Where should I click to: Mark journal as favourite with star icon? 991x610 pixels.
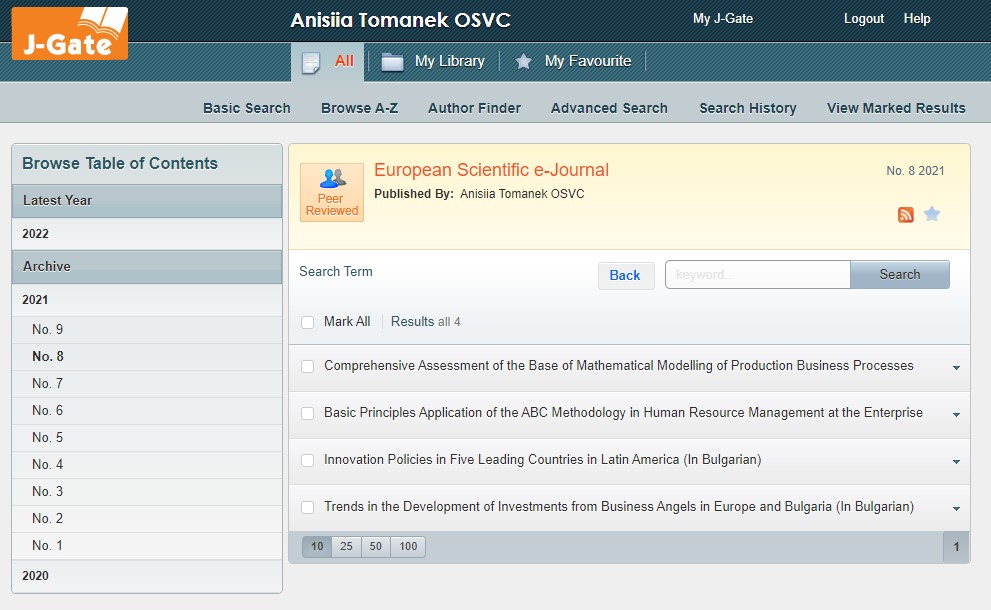[932, 214]
